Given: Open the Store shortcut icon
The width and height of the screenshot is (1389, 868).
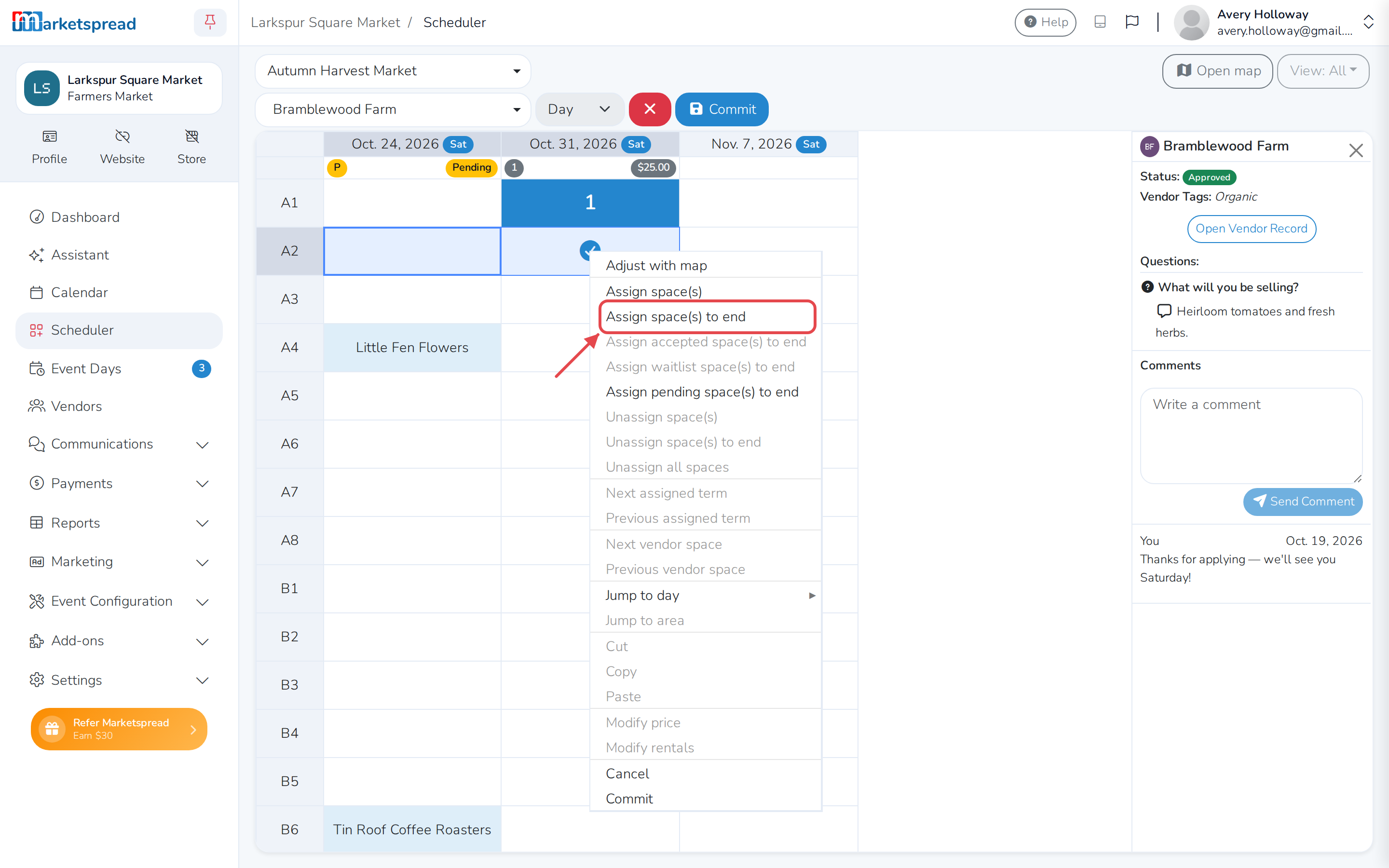Looking at the screenshot, I should click(191, 136).
